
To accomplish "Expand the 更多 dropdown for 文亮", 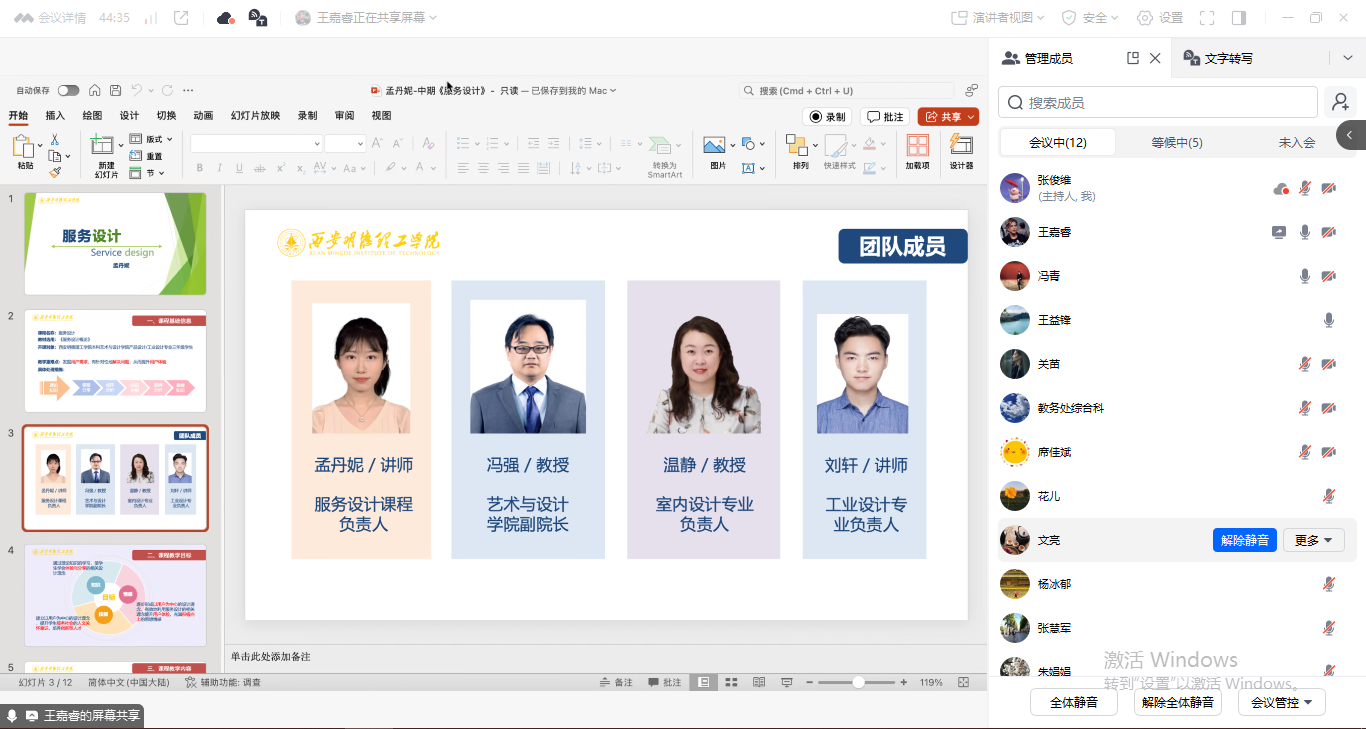I will coord(1313,540).
